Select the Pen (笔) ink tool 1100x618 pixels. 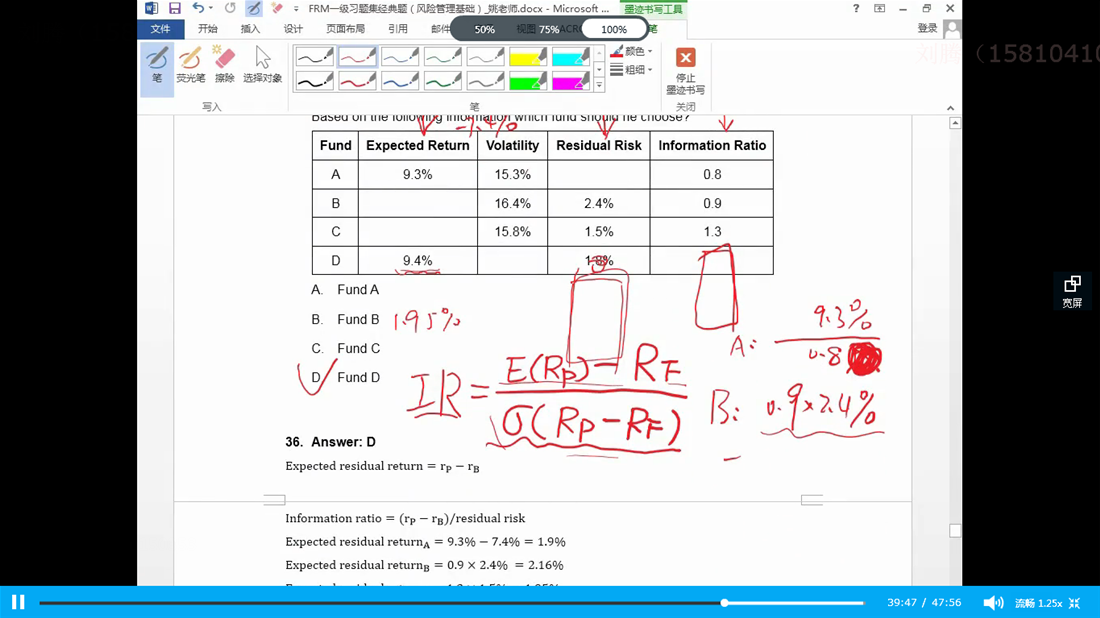pyautogui.click(x=157, y=66)
